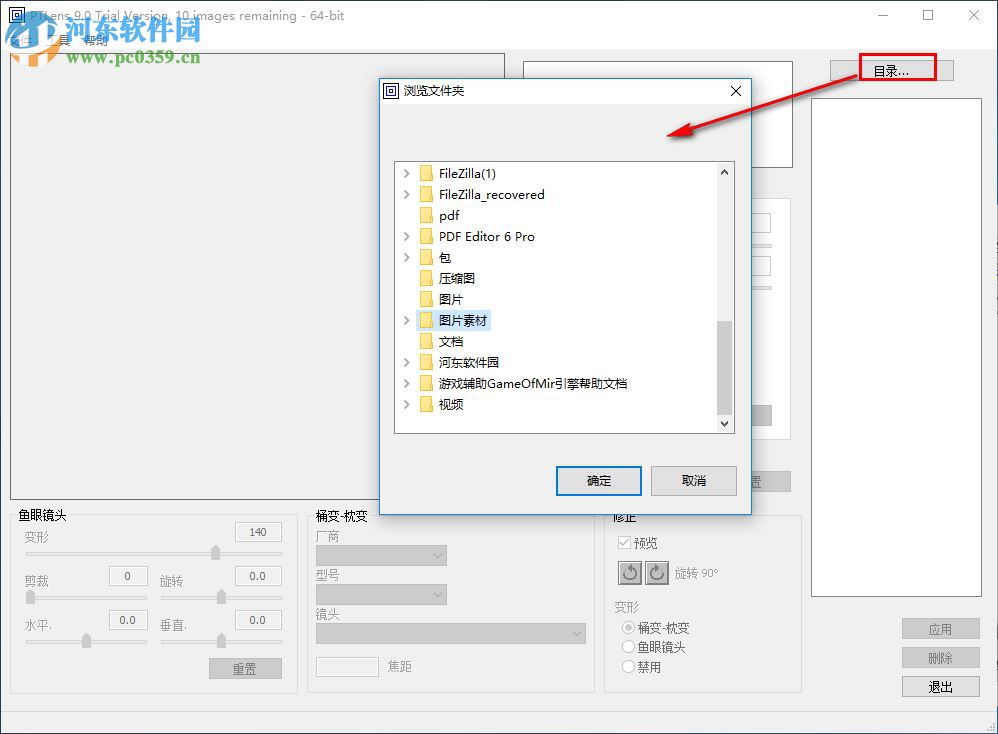This screenshot has height=734, width=998.
Task: Toggle the 预览 checkbox
Action: click(x=624, y=542)
